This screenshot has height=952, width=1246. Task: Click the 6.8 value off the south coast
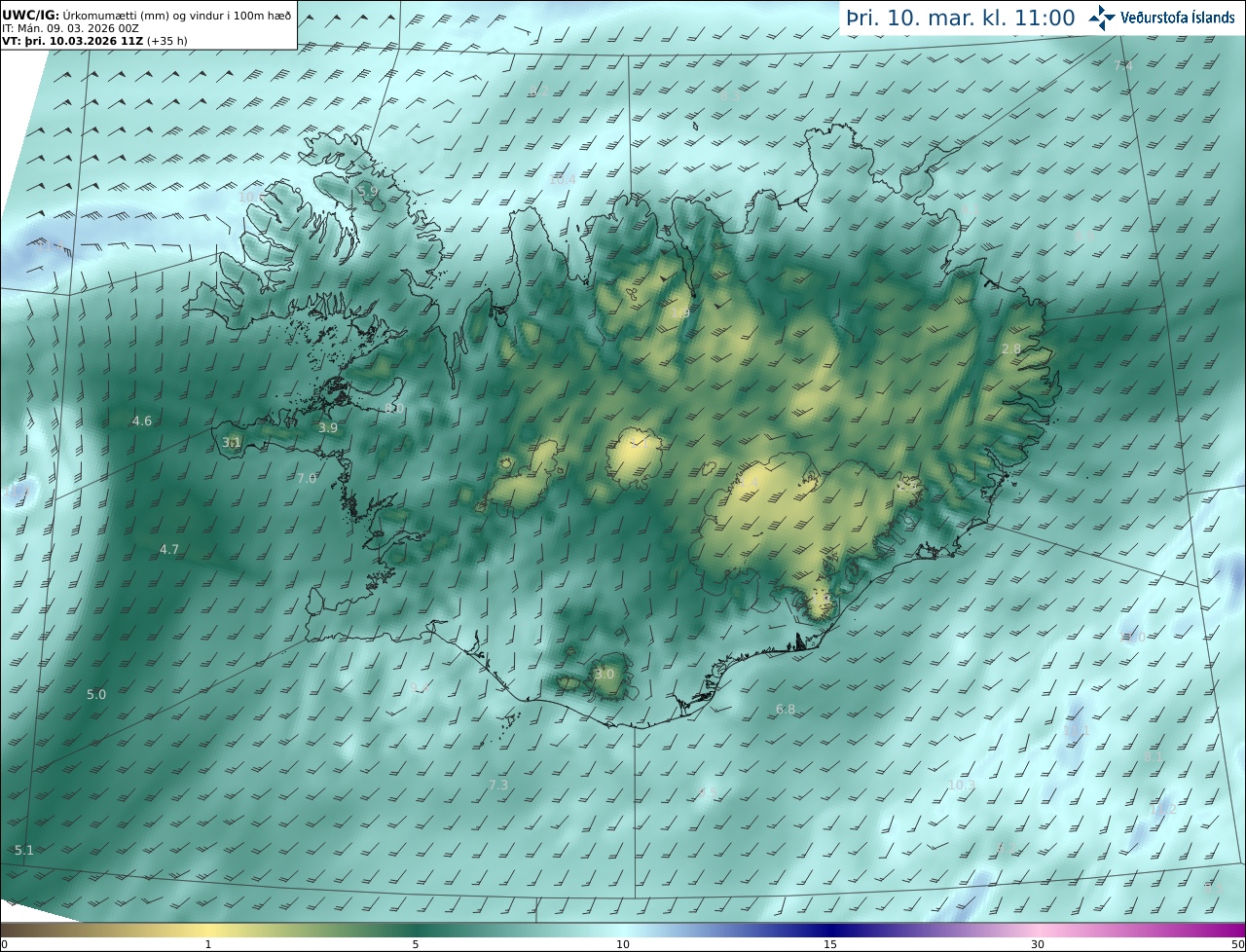pos(786,710)
